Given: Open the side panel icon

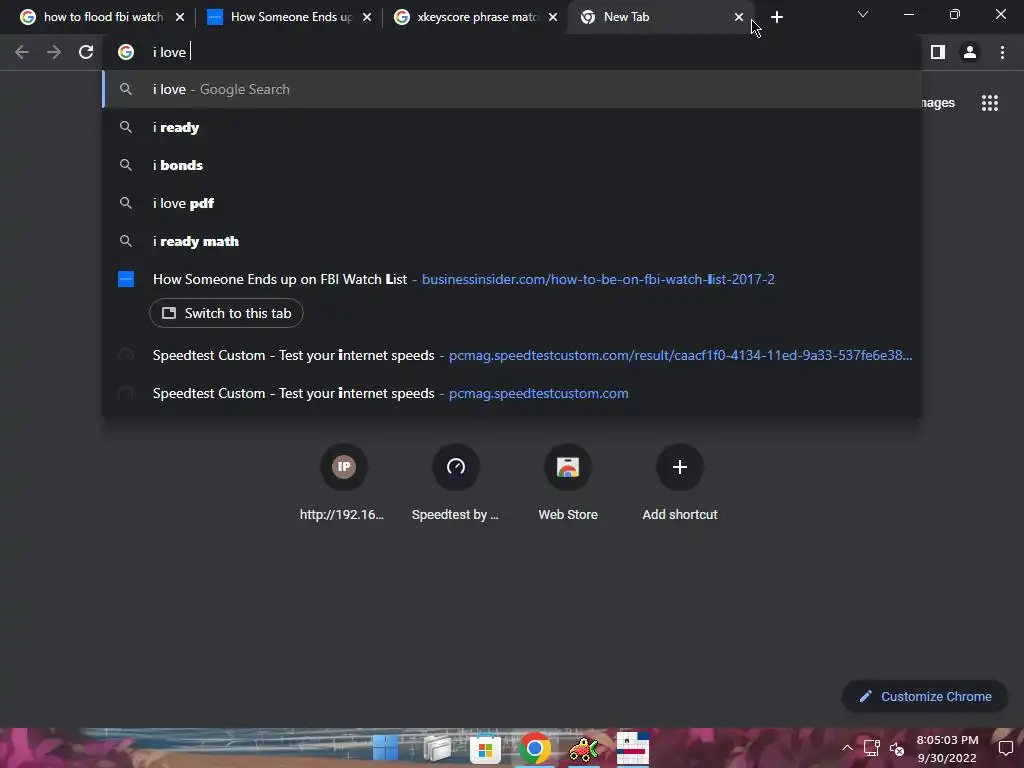Looking at the screenshot, I should tap(938, 52).
